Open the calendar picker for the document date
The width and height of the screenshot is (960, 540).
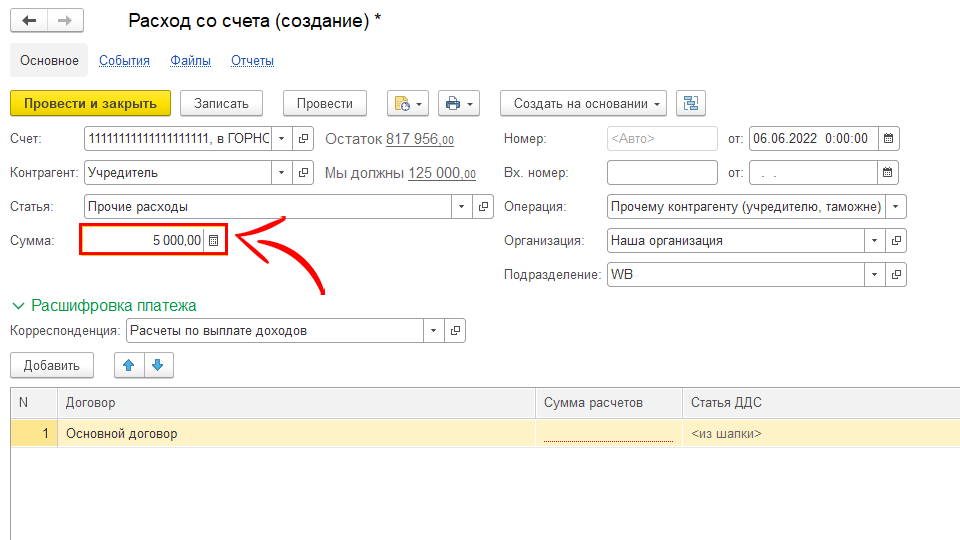(888, 138)
